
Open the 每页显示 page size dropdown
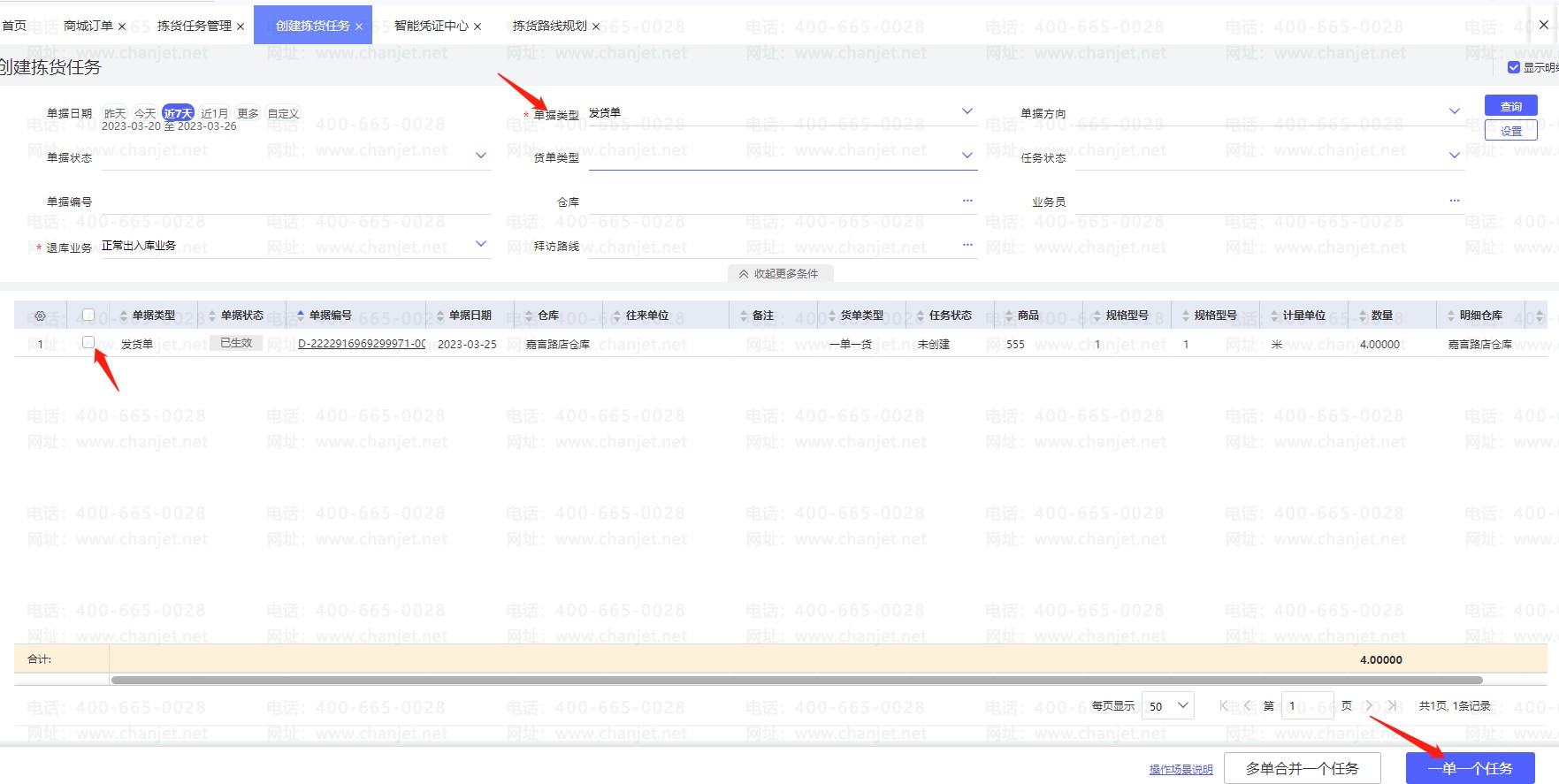(1168, 705)
